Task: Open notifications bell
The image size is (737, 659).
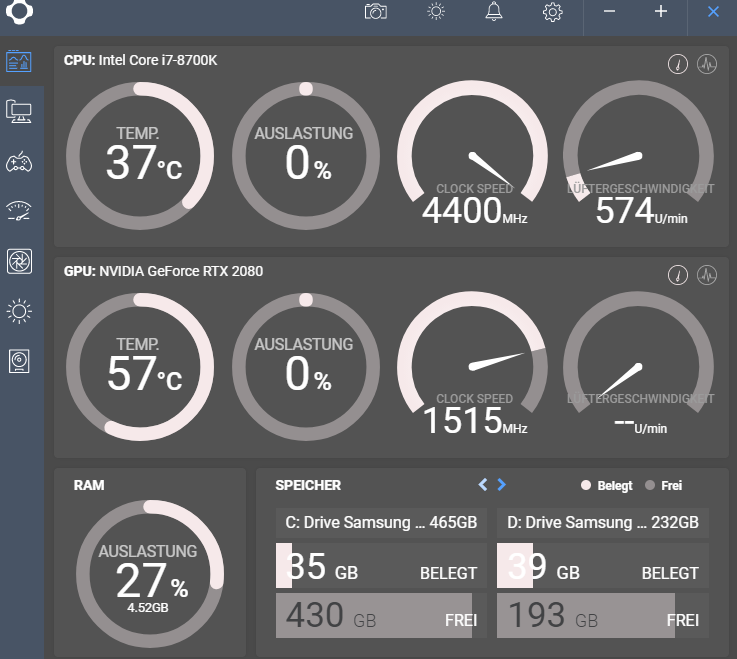Action: tap(494, 11)
